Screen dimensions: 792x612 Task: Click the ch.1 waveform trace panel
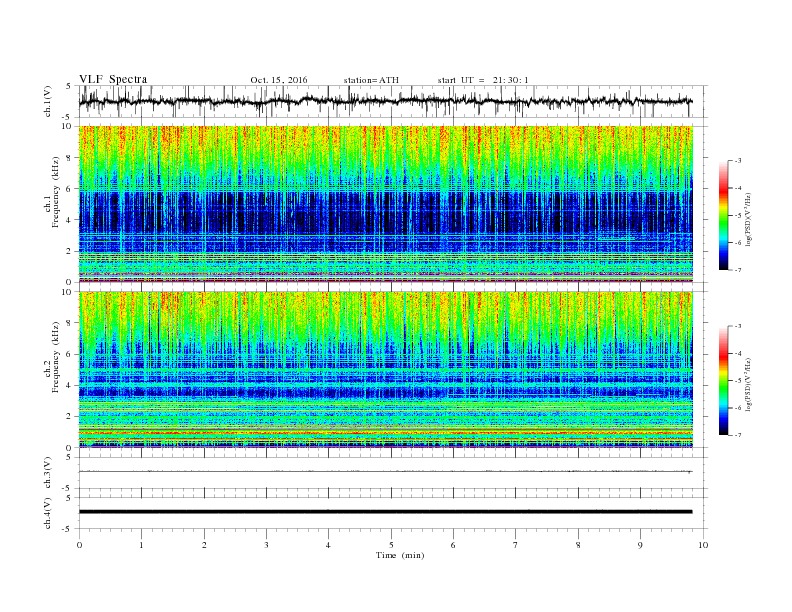[x=393, y=101]
